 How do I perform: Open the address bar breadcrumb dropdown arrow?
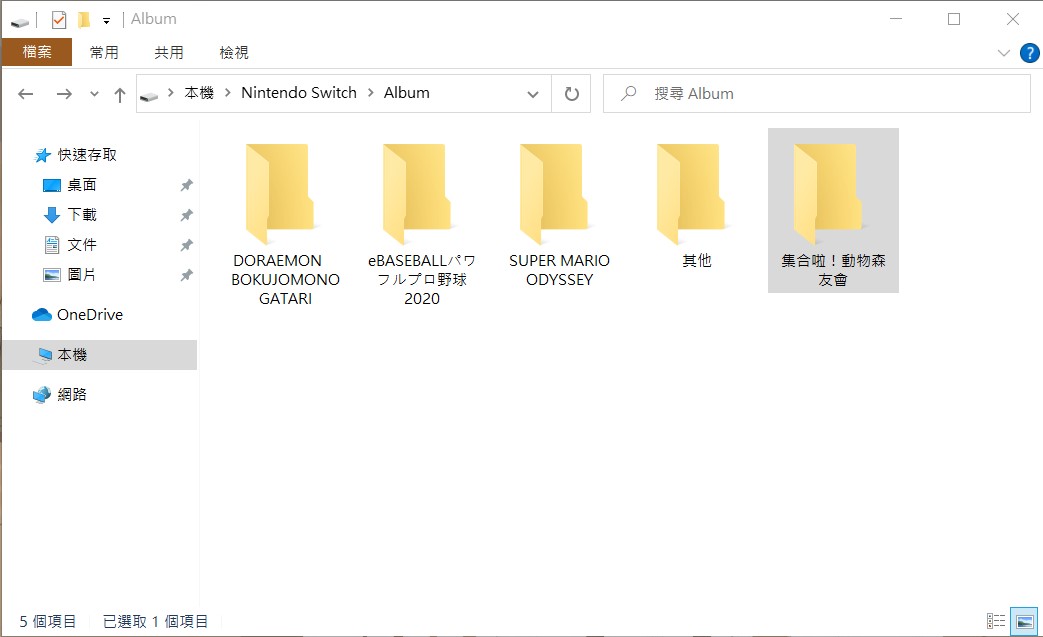point(533,92)
